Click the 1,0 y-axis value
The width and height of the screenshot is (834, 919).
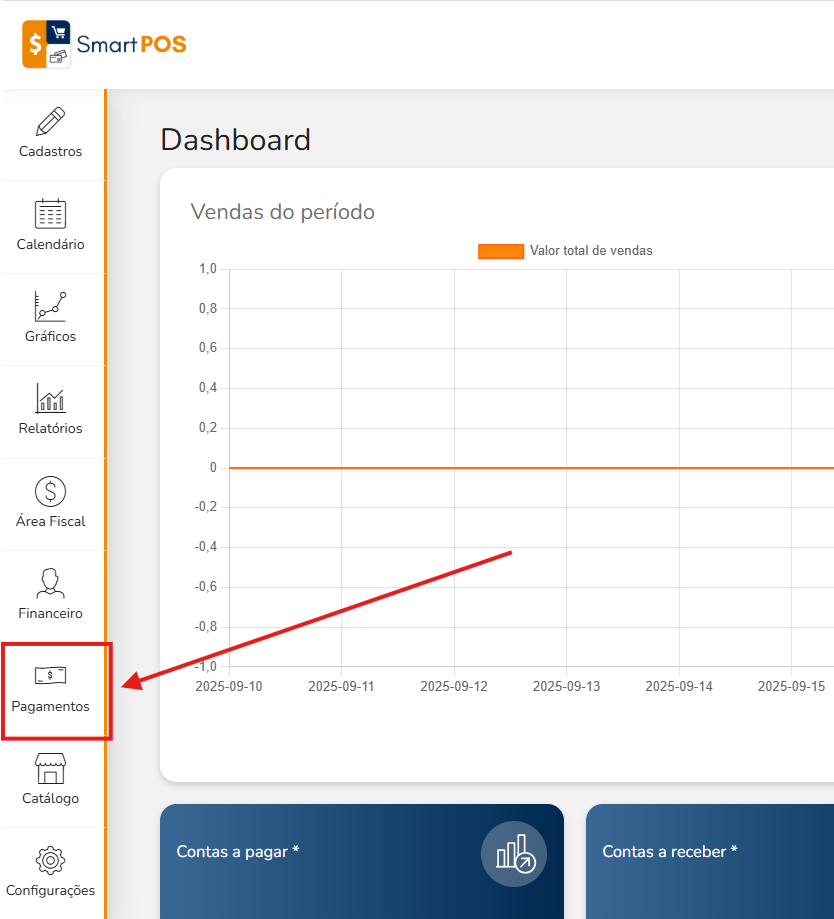point(208,269)
